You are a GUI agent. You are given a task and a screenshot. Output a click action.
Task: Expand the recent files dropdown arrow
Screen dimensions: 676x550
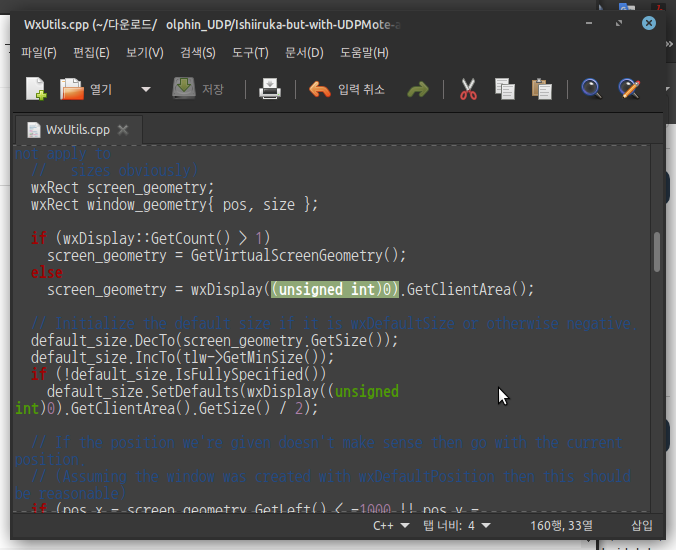click(146, 90)
